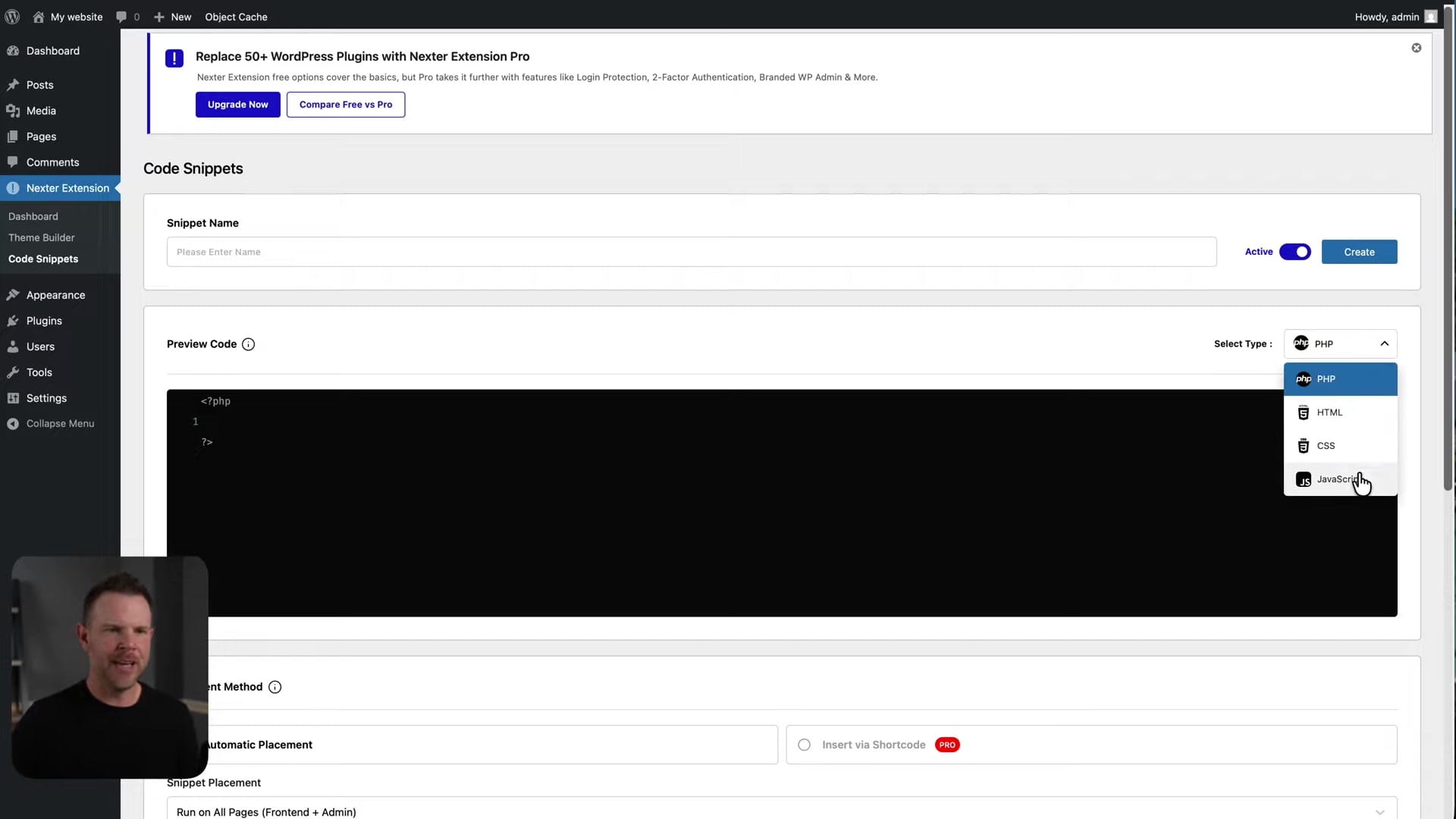Choose PHP from type list

click(x=1340, y=379)
